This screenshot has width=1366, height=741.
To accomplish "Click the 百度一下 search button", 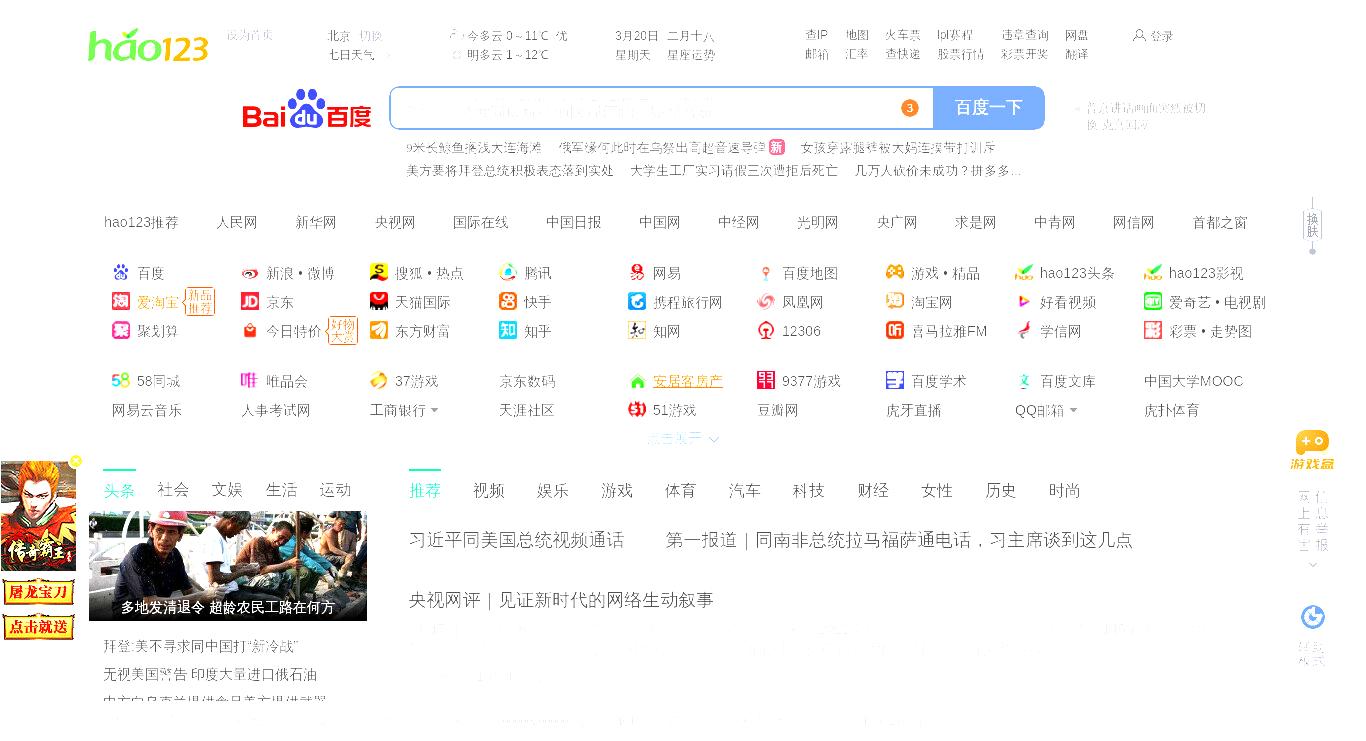I will [x=988, y=108].
